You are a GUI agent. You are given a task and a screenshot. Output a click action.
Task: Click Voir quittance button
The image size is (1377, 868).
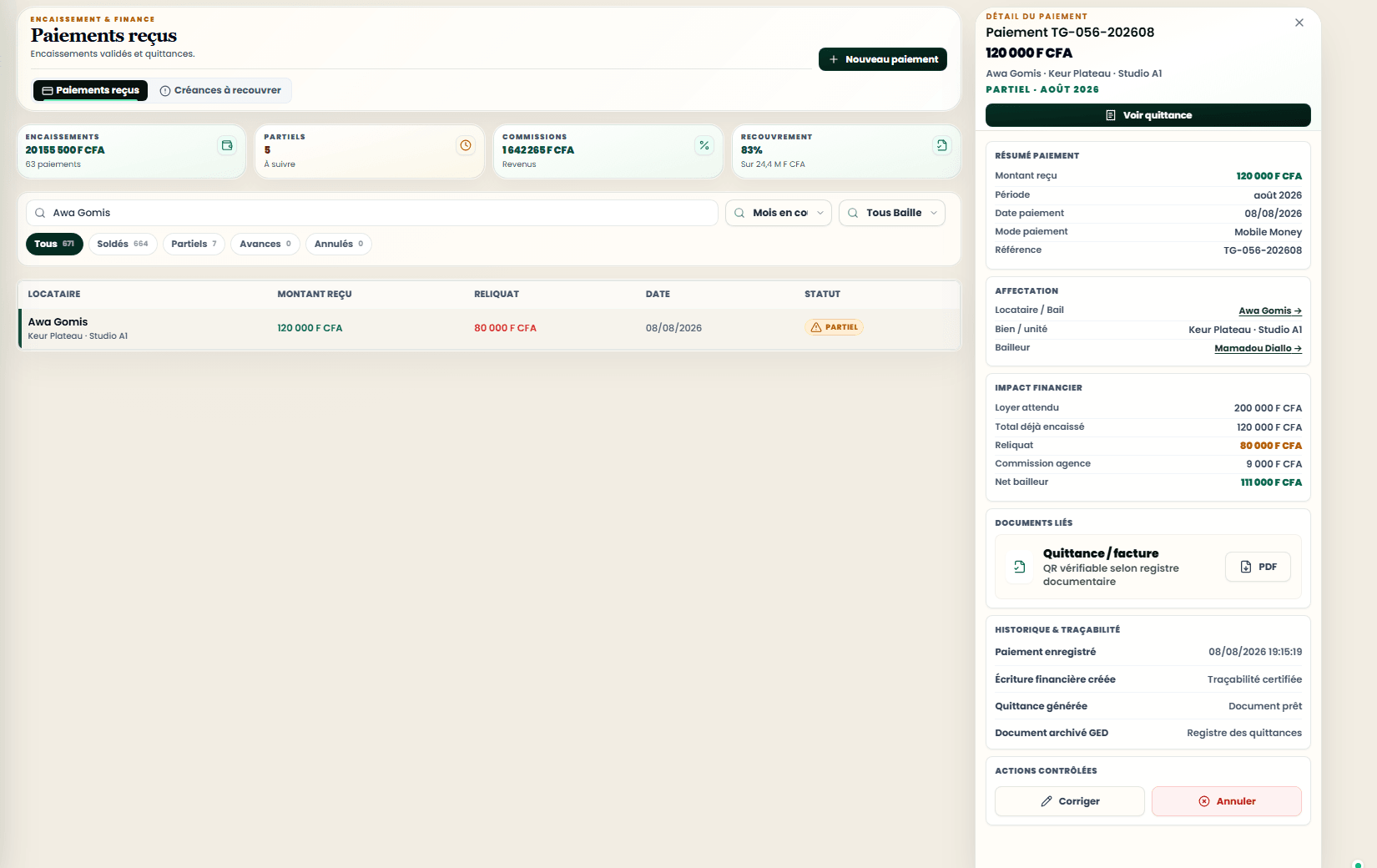coord(1148,115)
